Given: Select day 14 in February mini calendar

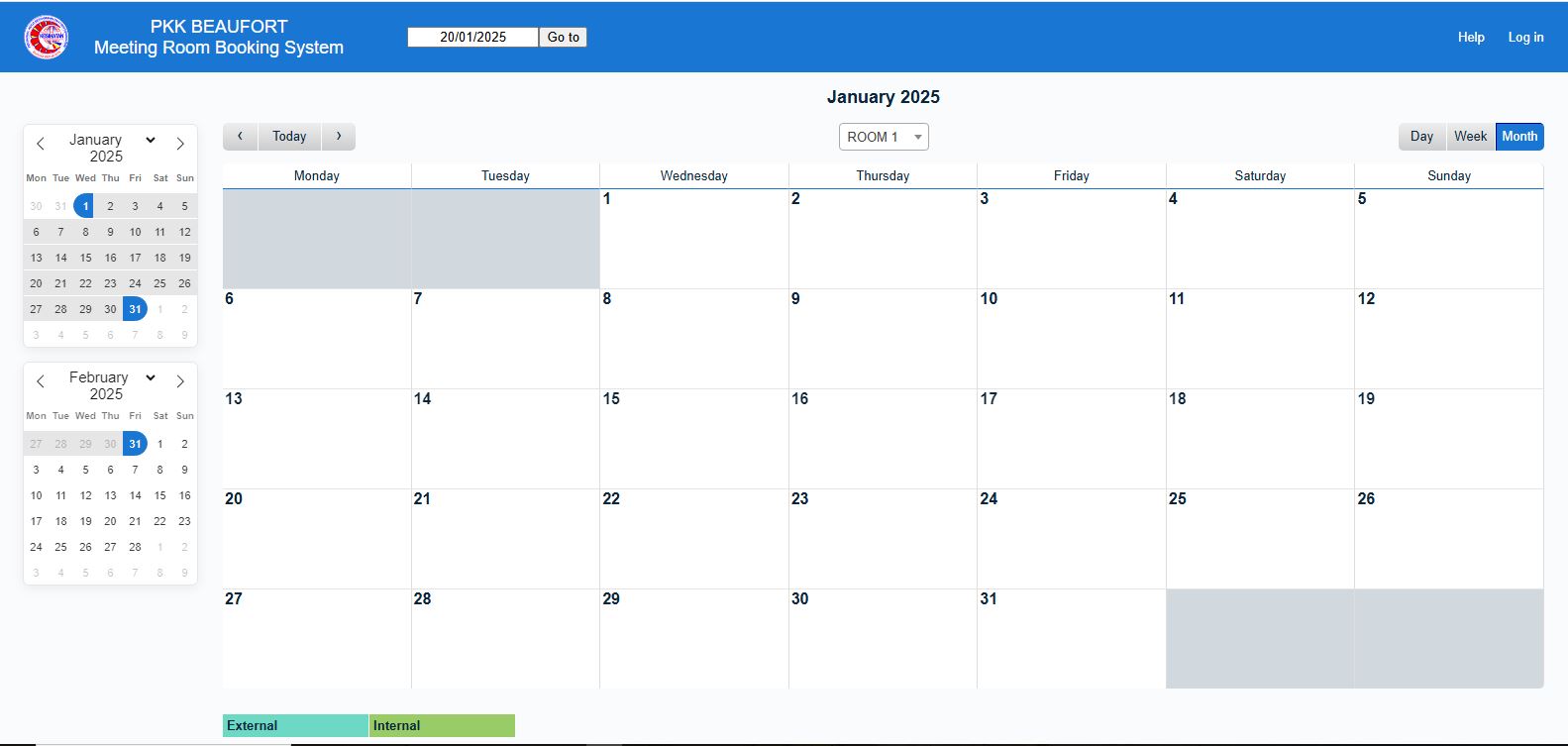Looking at the screenshot, I should pos(135,495).
